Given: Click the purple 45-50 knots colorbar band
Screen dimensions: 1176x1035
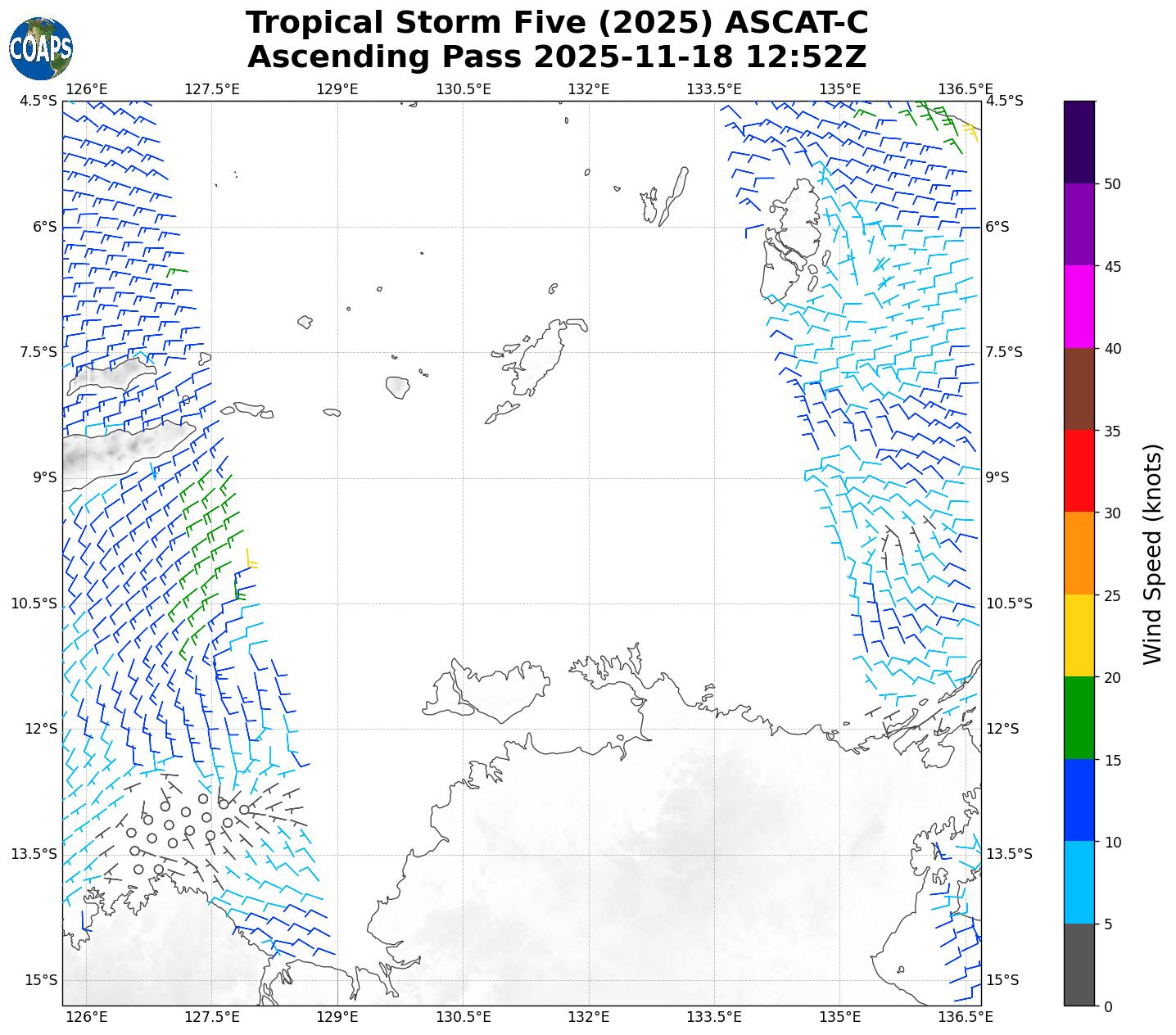Looking at the screenshot, I should (x=1079, y=224).
